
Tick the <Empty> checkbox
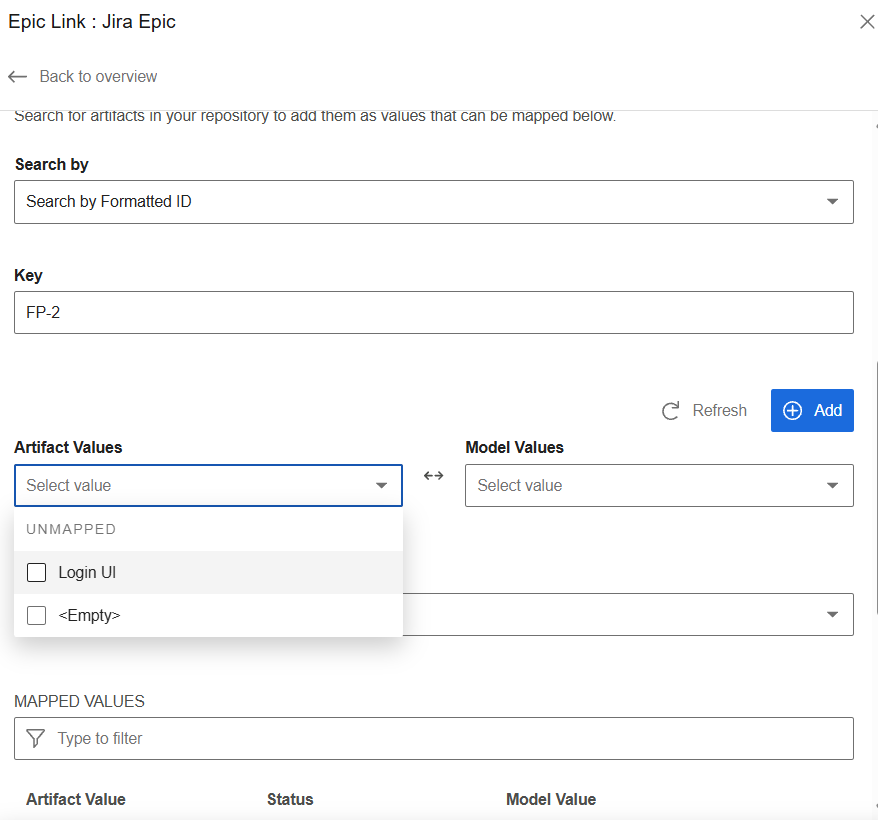tap(37, 616)
